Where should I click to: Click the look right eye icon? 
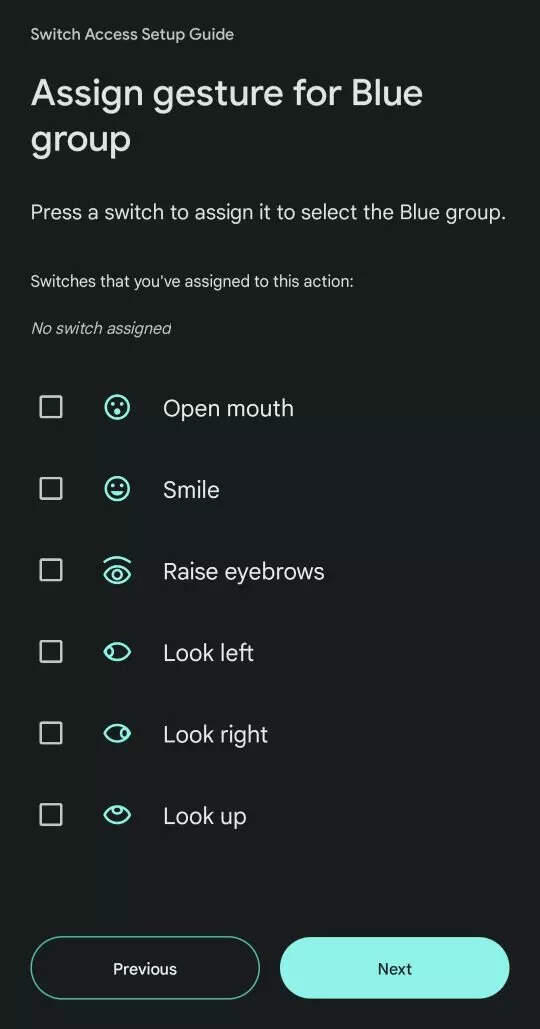point(117,734)
